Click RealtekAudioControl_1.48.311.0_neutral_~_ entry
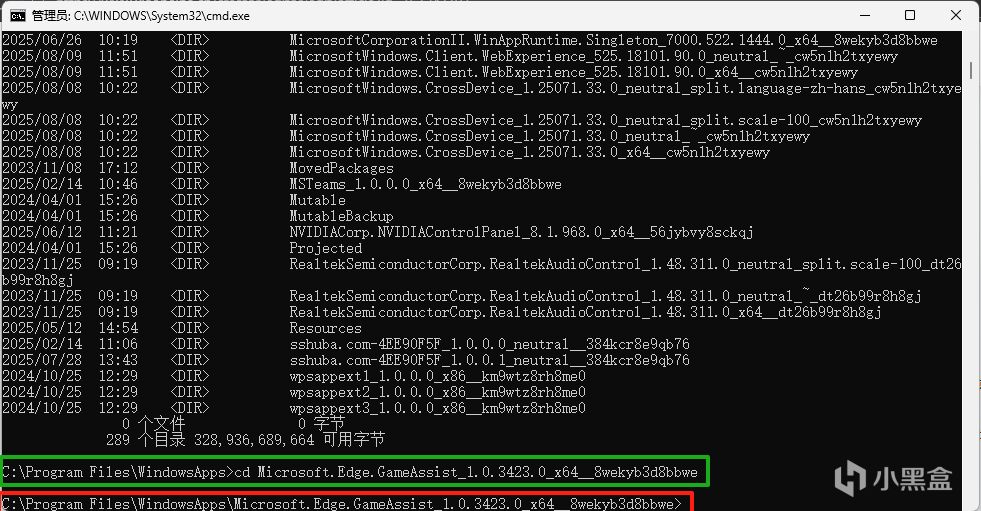The width and height of the screenshot is (981, 511). 605,296
